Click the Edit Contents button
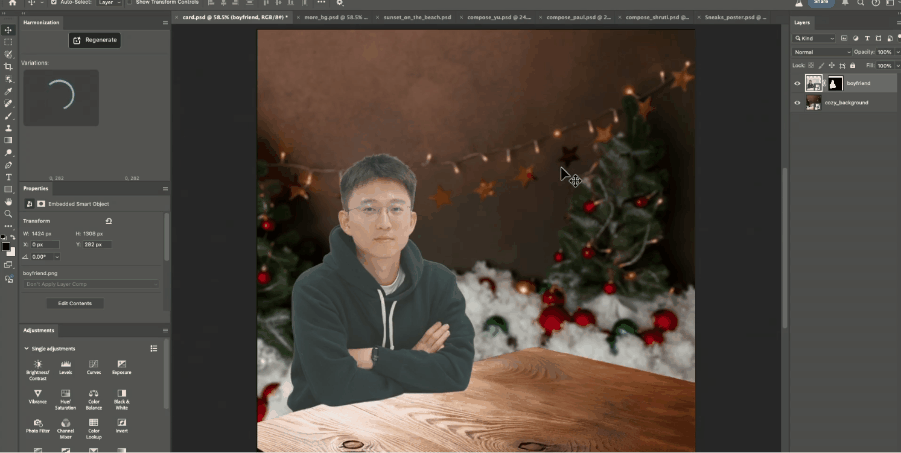This screenshot has width=901, height=453. 74,303
